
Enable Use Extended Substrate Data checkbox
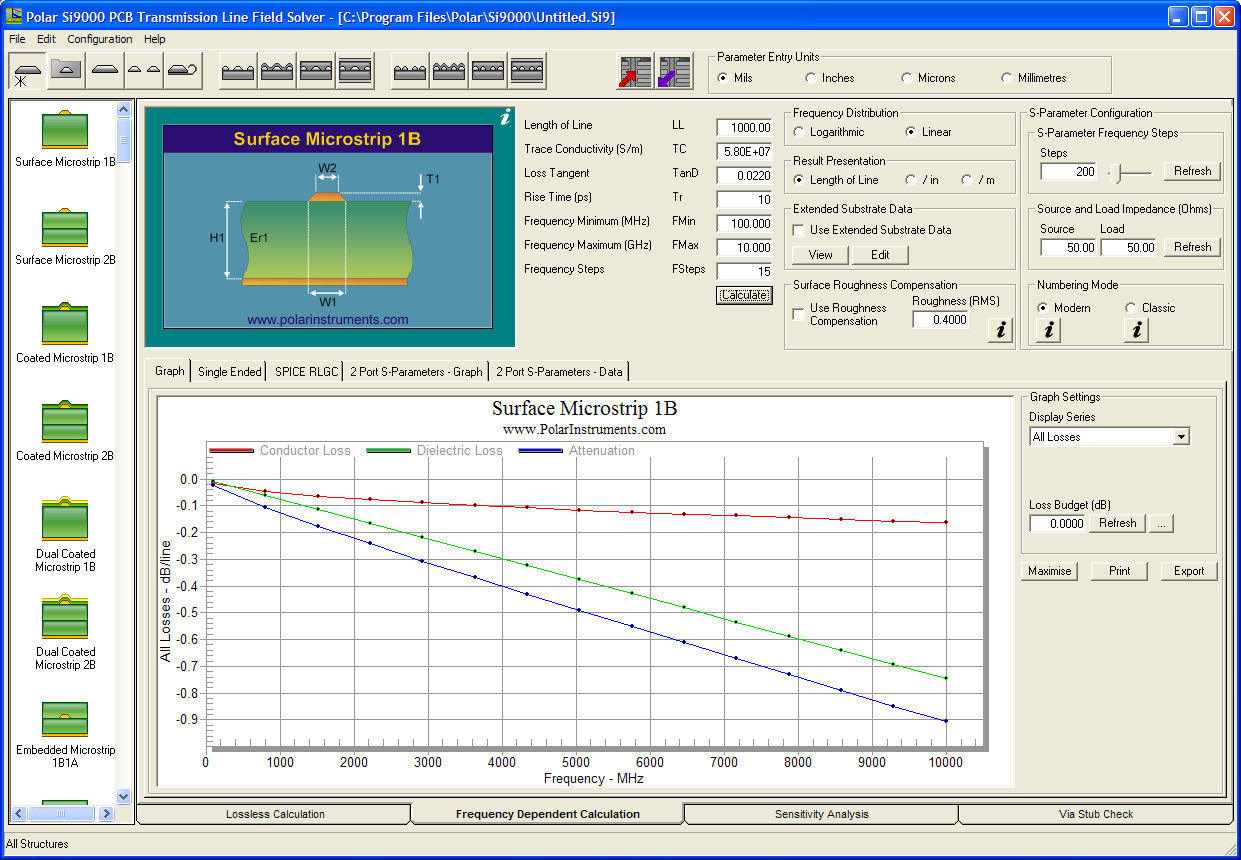pos(799,230)
